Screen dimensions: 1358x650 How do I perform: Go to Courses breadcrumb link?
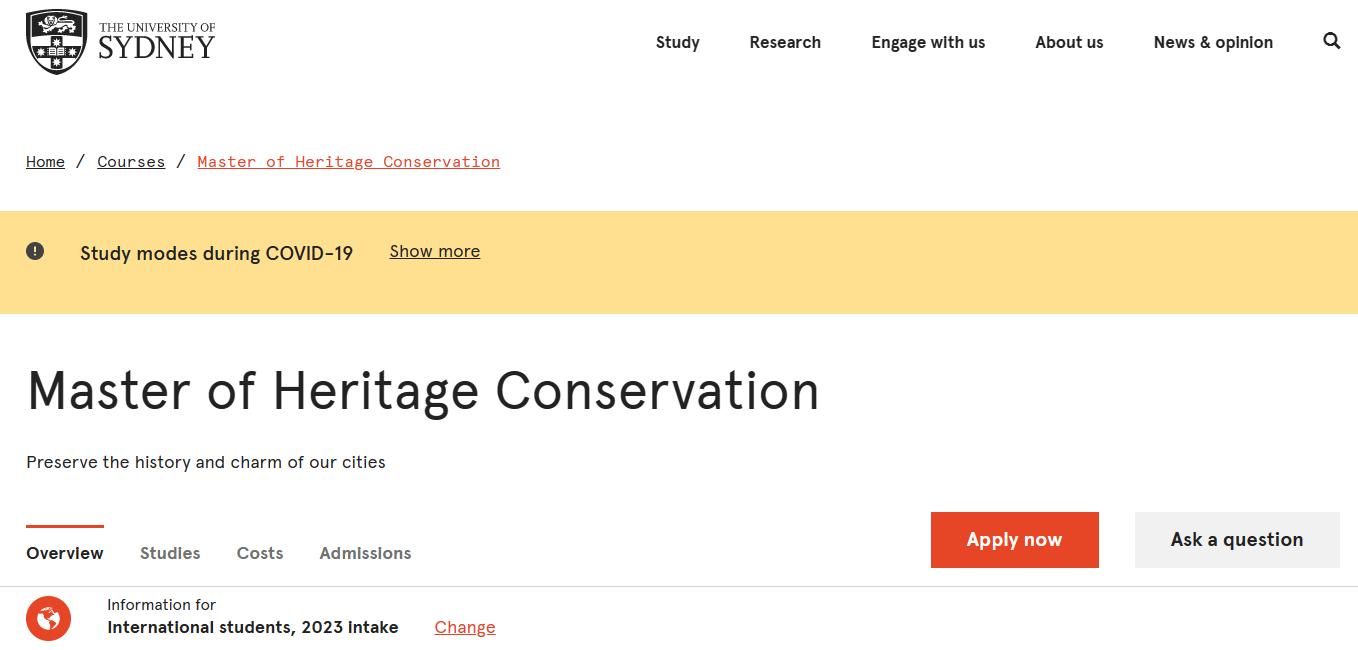[x=131, y=162]
